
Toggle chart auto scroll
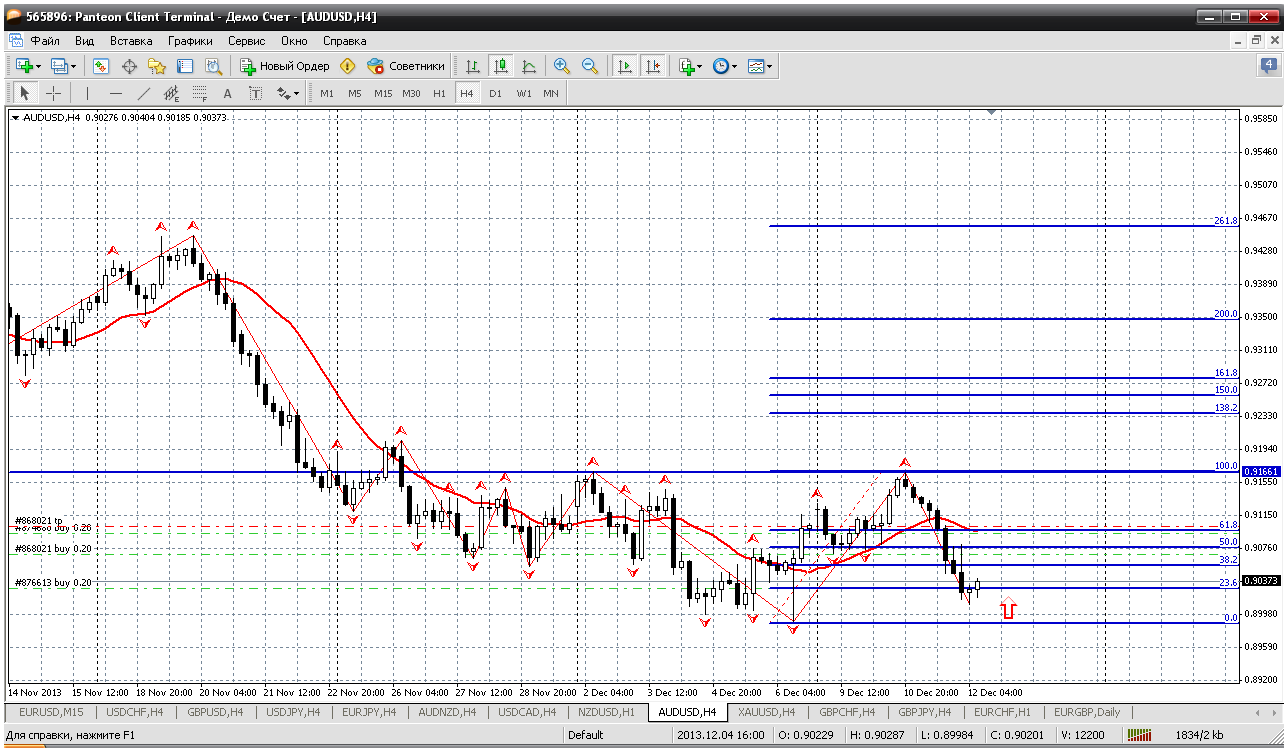[625, 66]
